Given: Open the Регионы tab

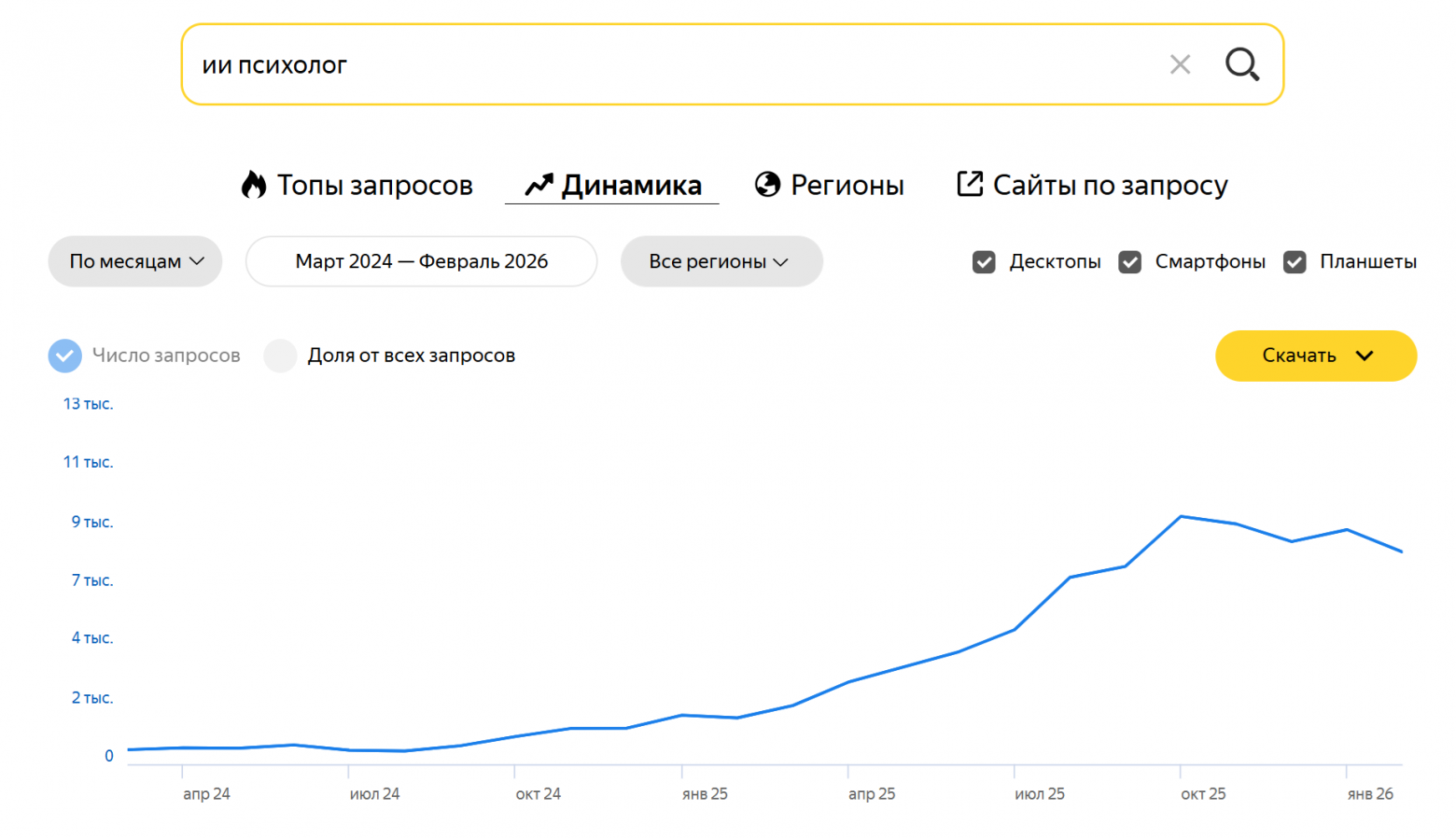Looking at the screenshot, I should (x=847, y=185).
